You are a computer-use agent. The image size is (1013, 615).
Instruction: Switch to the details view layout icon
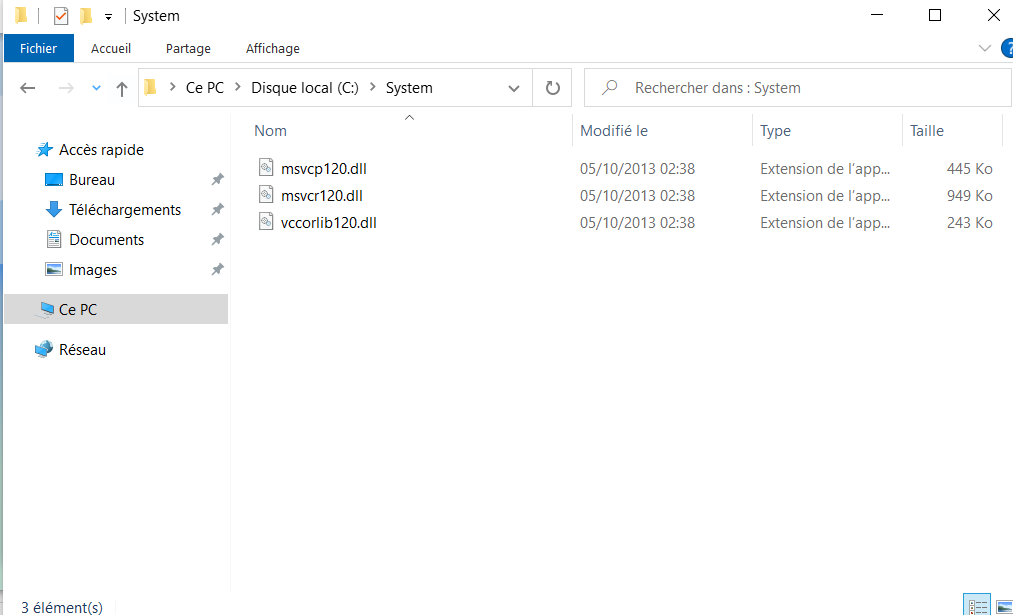click(976, 605)
